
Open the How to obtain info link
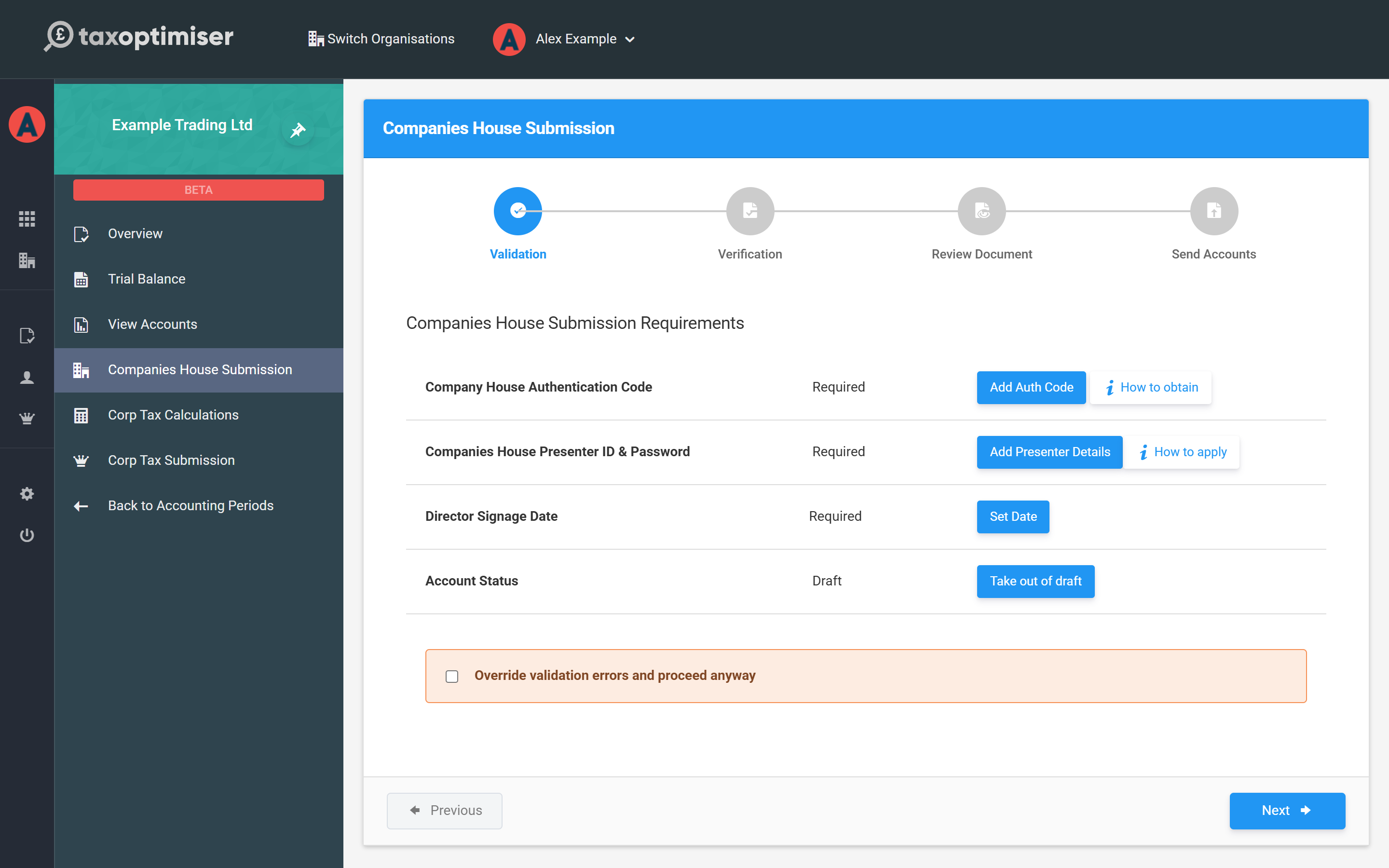[x=1151, y=388]
